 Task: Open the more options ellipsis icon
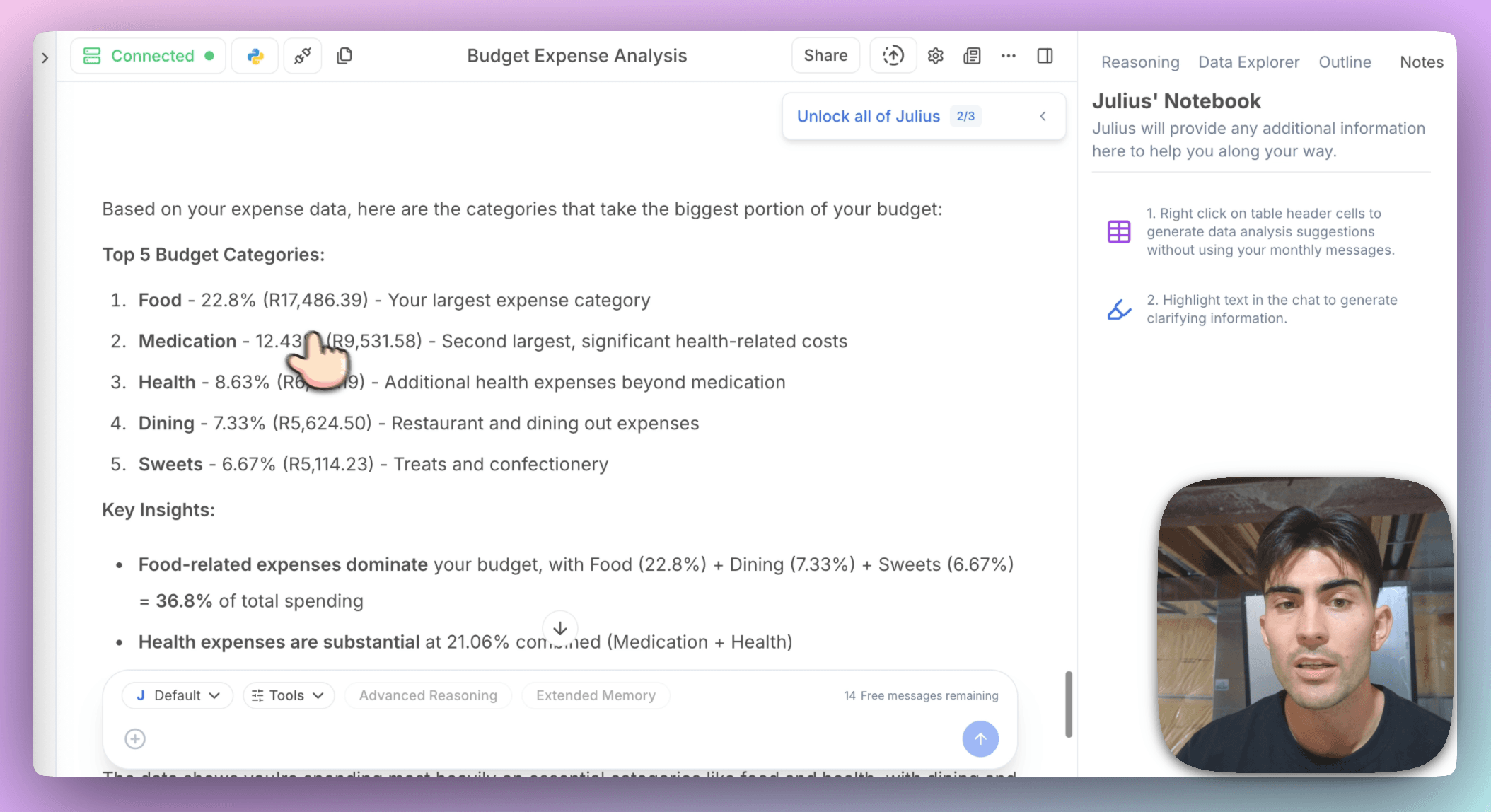[x=1009, y=55]
